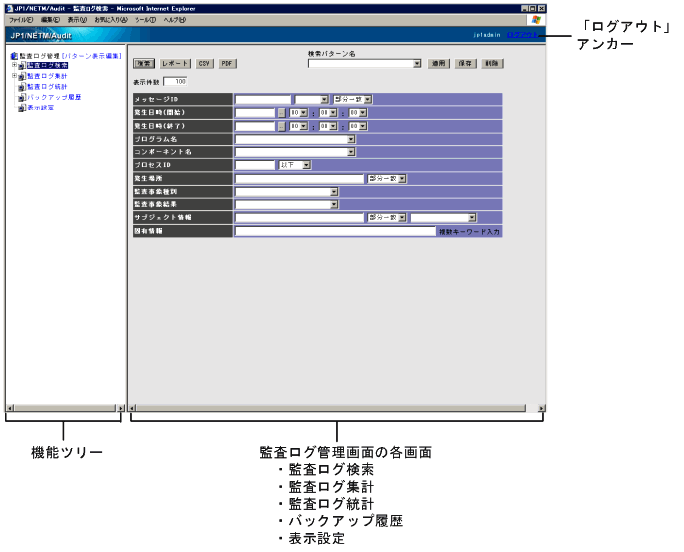Export results with the PDF button

tap(227, 64)
